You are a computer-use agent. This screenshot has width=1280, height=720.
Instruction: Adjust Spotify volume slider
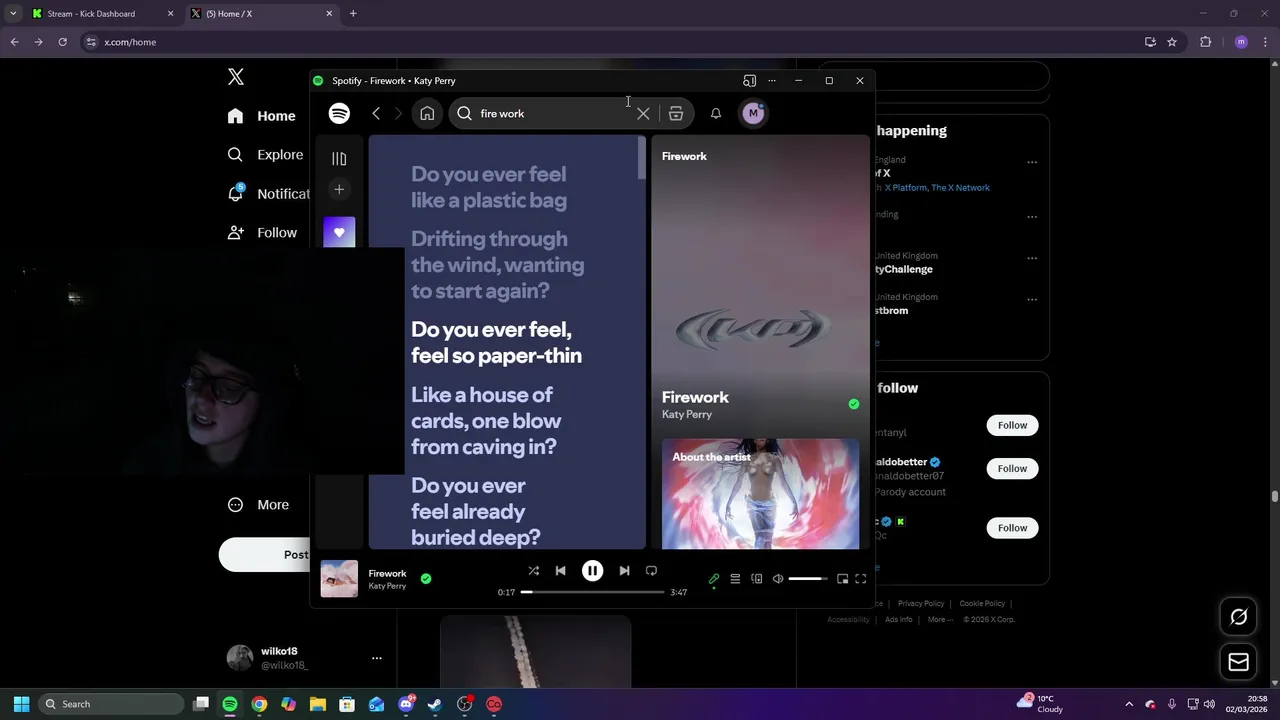coord(808,579)
